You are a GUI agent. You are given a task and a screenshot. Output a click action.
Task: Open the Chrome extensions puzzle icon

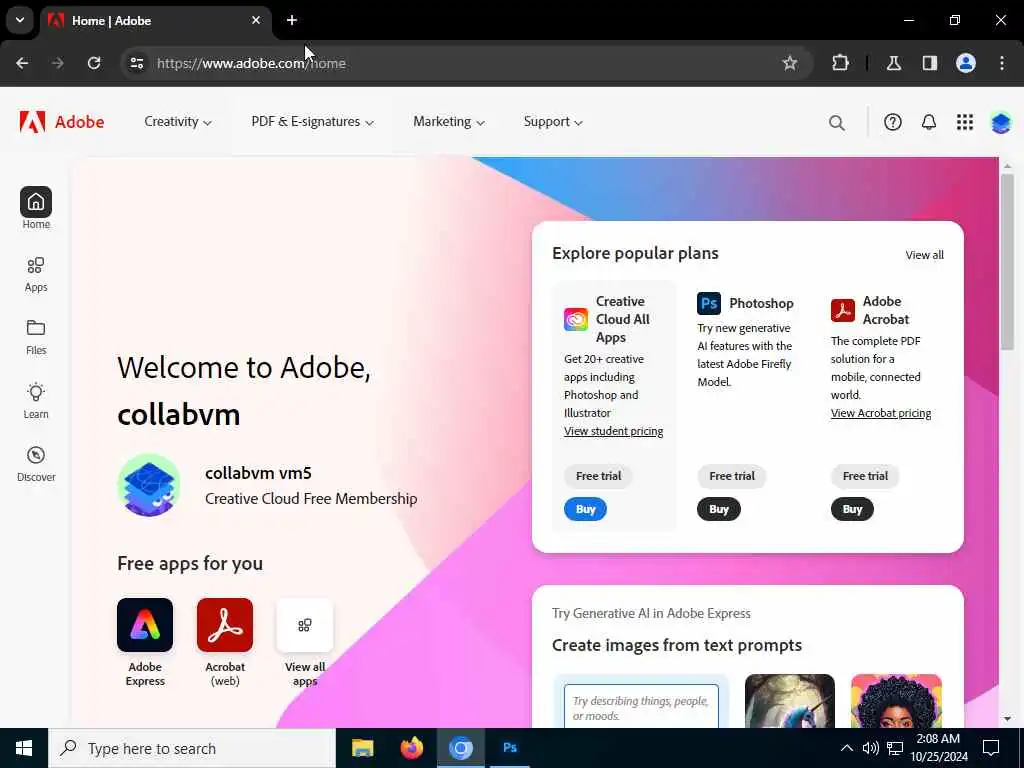point(840,63)
